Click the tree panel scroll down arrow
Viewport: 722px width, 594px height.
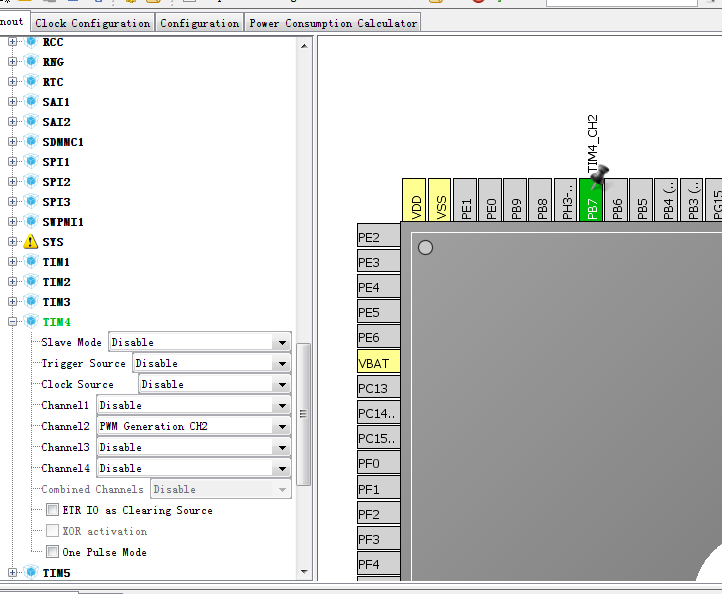click(304, 572)
